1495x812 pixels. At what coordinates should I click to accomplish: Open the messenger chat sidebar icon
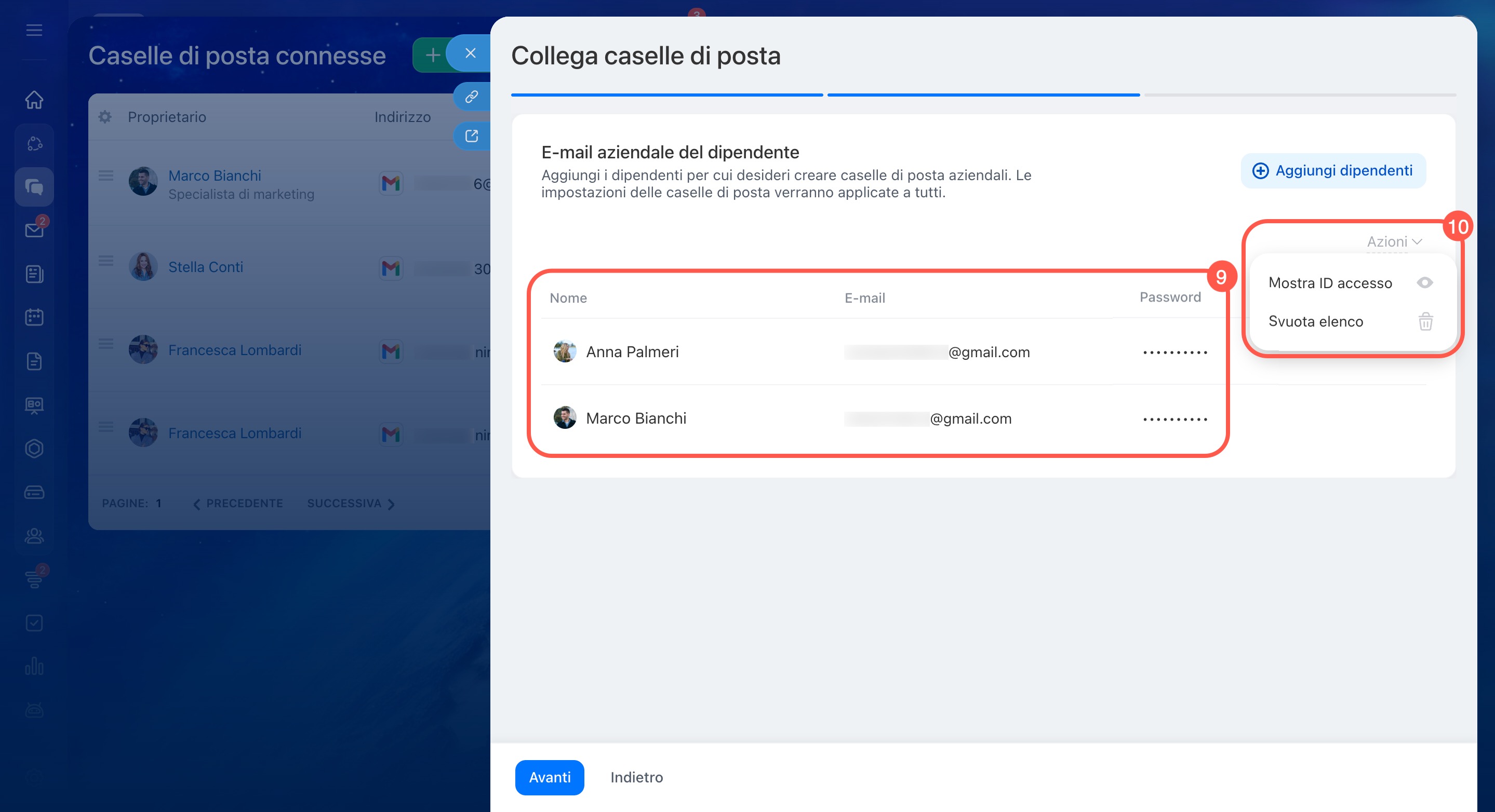point(34,187)
